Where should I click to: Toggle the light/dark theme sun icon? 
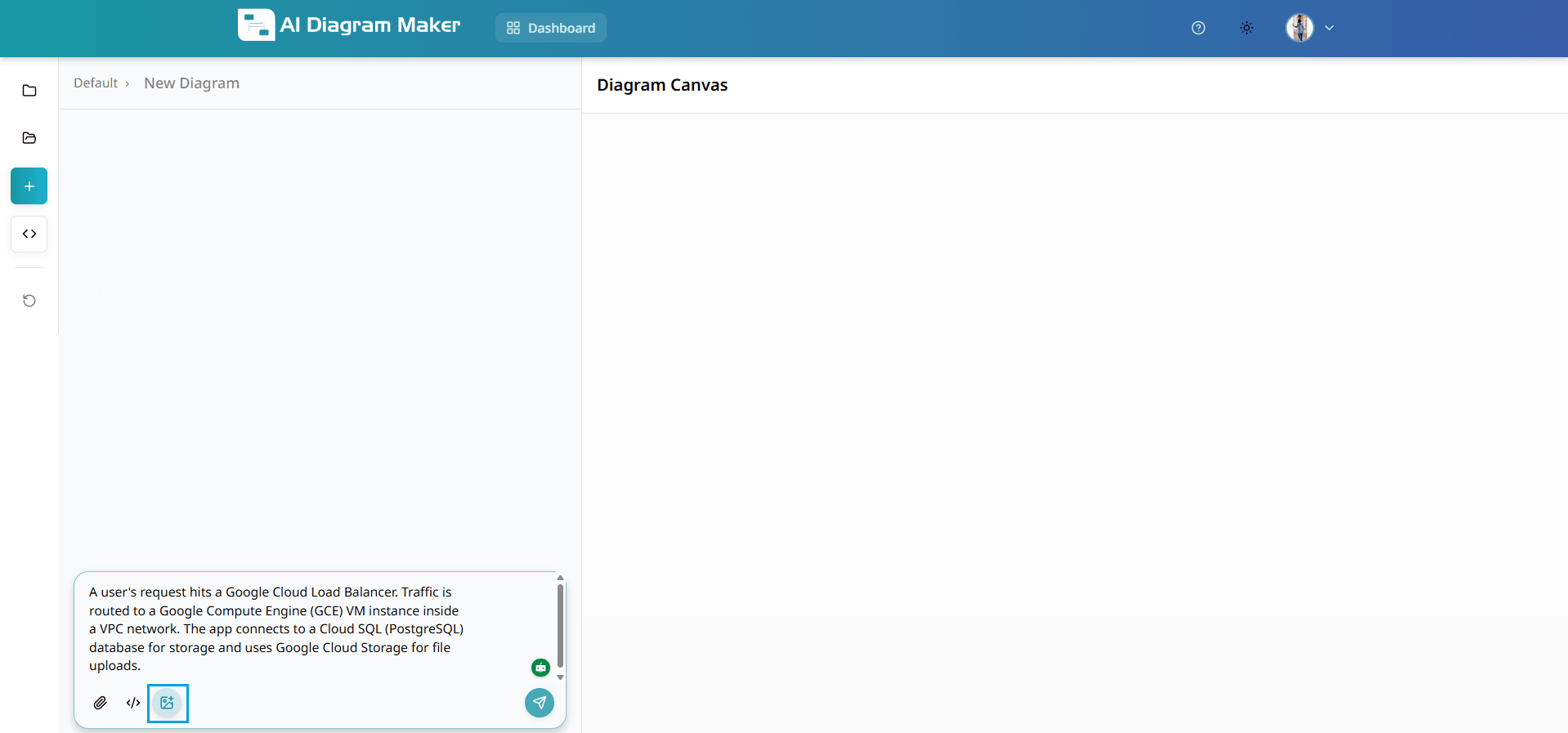1247,28
